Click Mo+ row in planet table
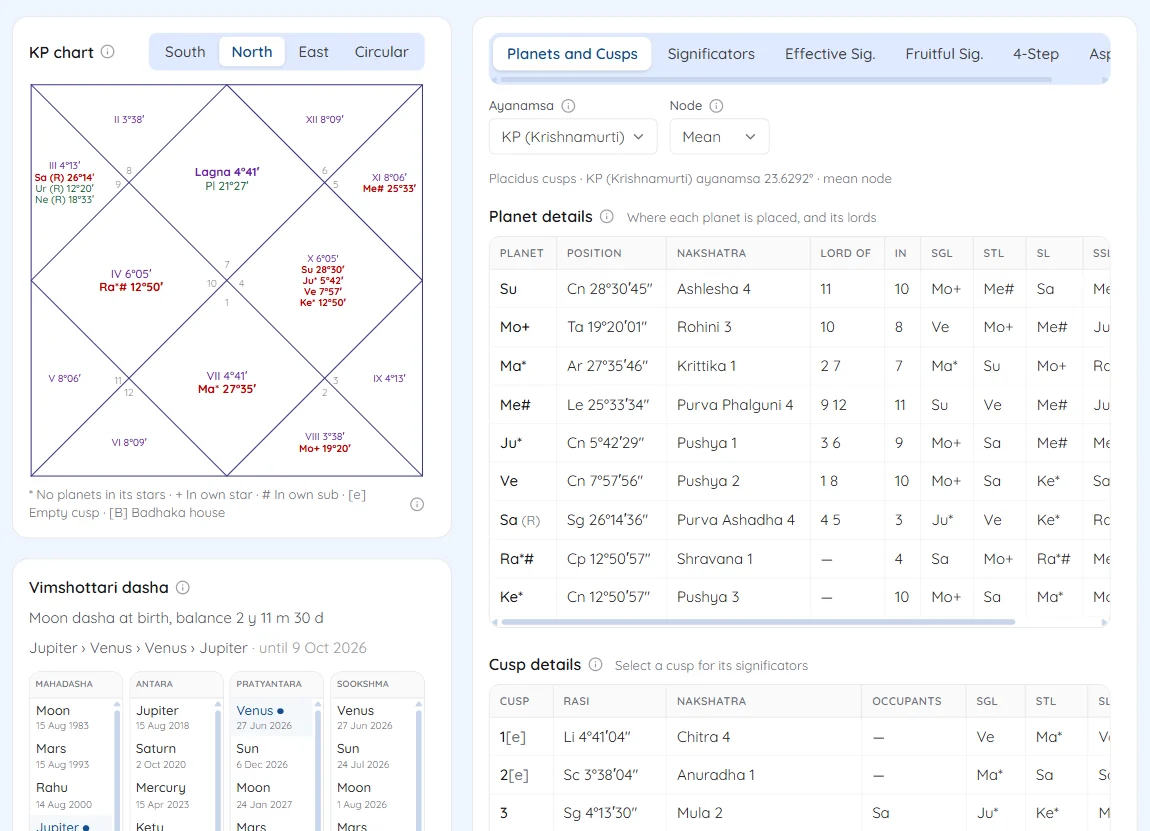Screen dimensions: 1150x831 (x=799, y=327)
